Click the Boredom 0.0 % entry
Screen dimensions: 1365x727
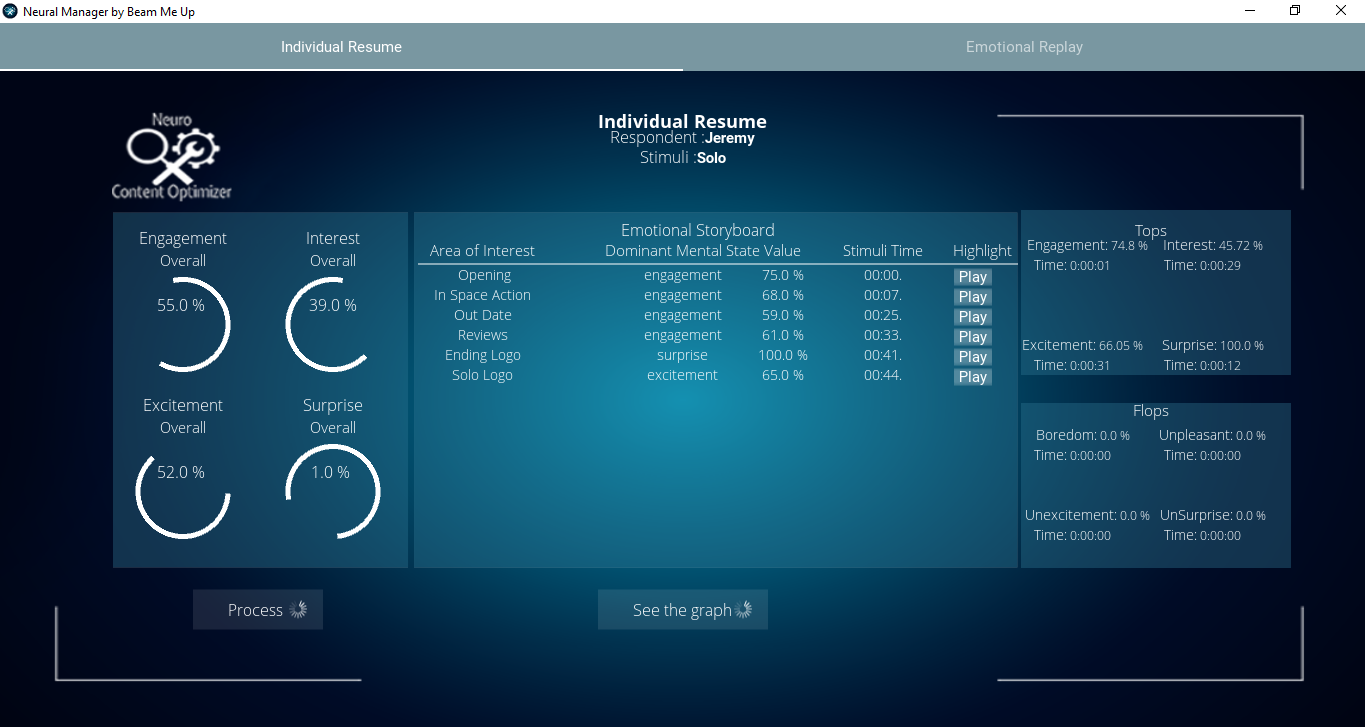pyautogui.click(x=1083, y=435)
